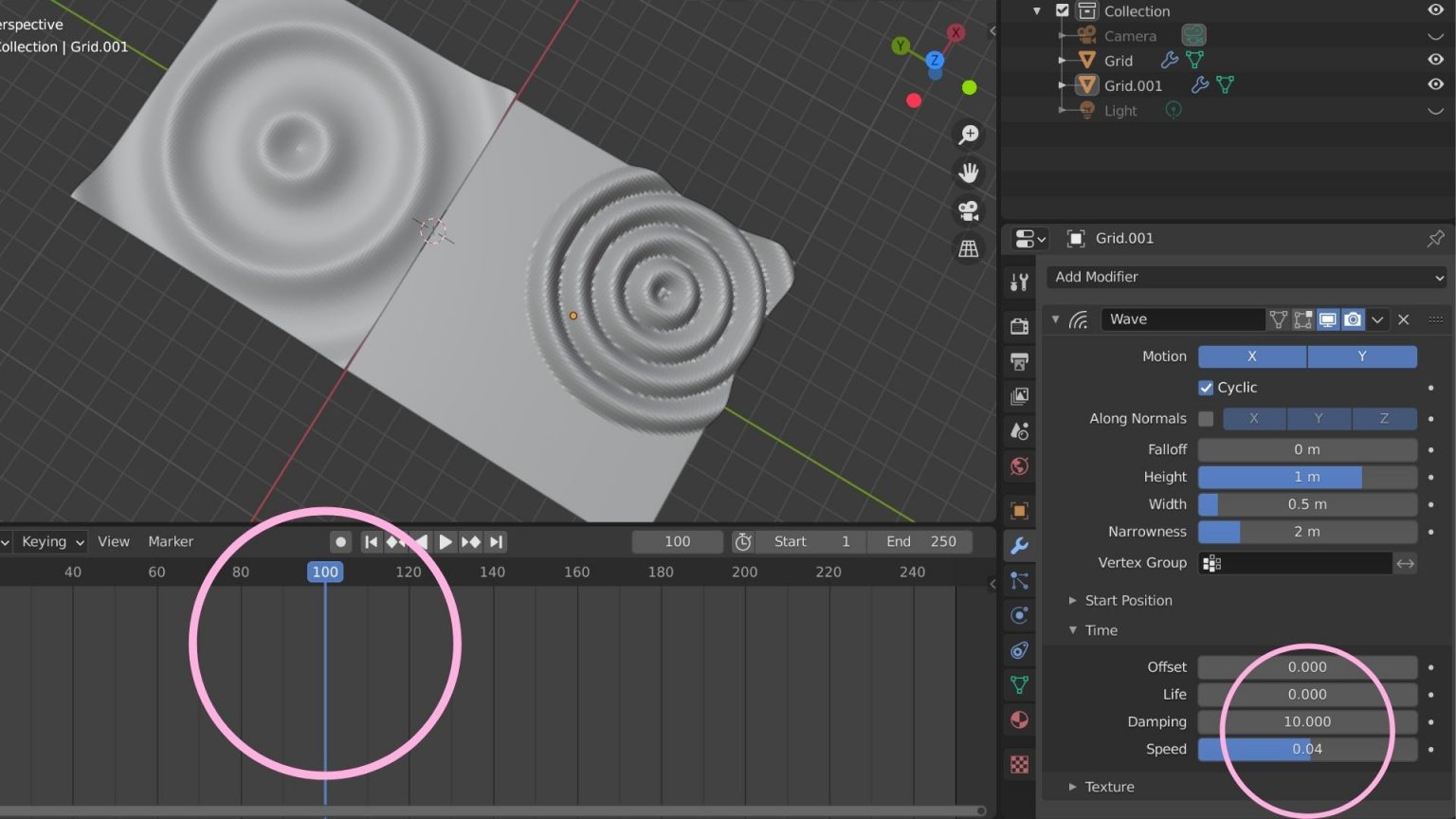Delete the Wave modifier with the X
1456x819 pixels.
[1402, 319]
